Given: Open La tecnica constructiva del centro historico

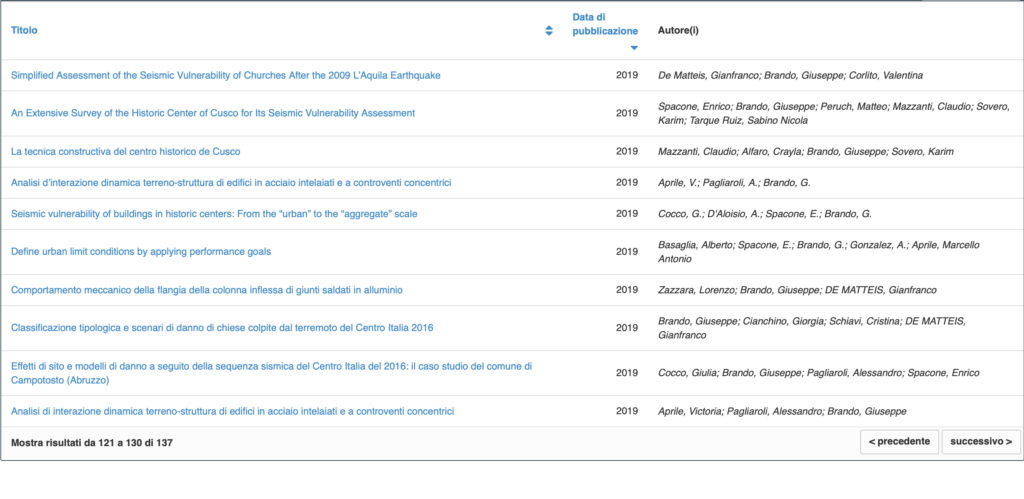Looking at the screenshot, I should tap(125, 152).
